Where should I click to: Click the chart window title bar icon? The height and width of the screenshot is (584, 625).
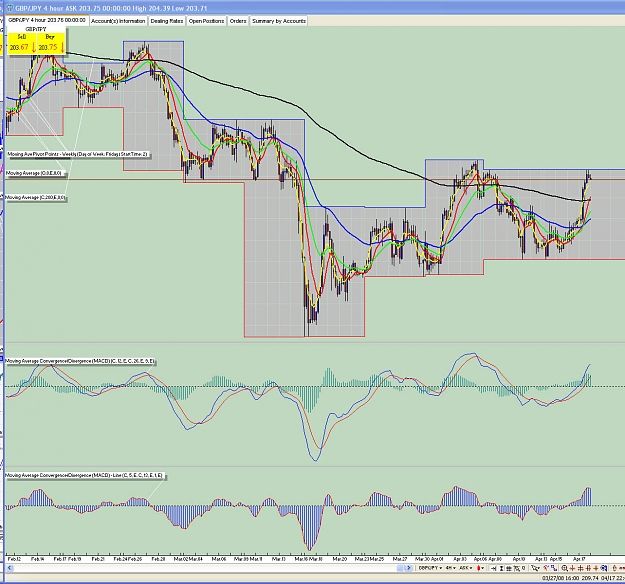coord(10,8)
